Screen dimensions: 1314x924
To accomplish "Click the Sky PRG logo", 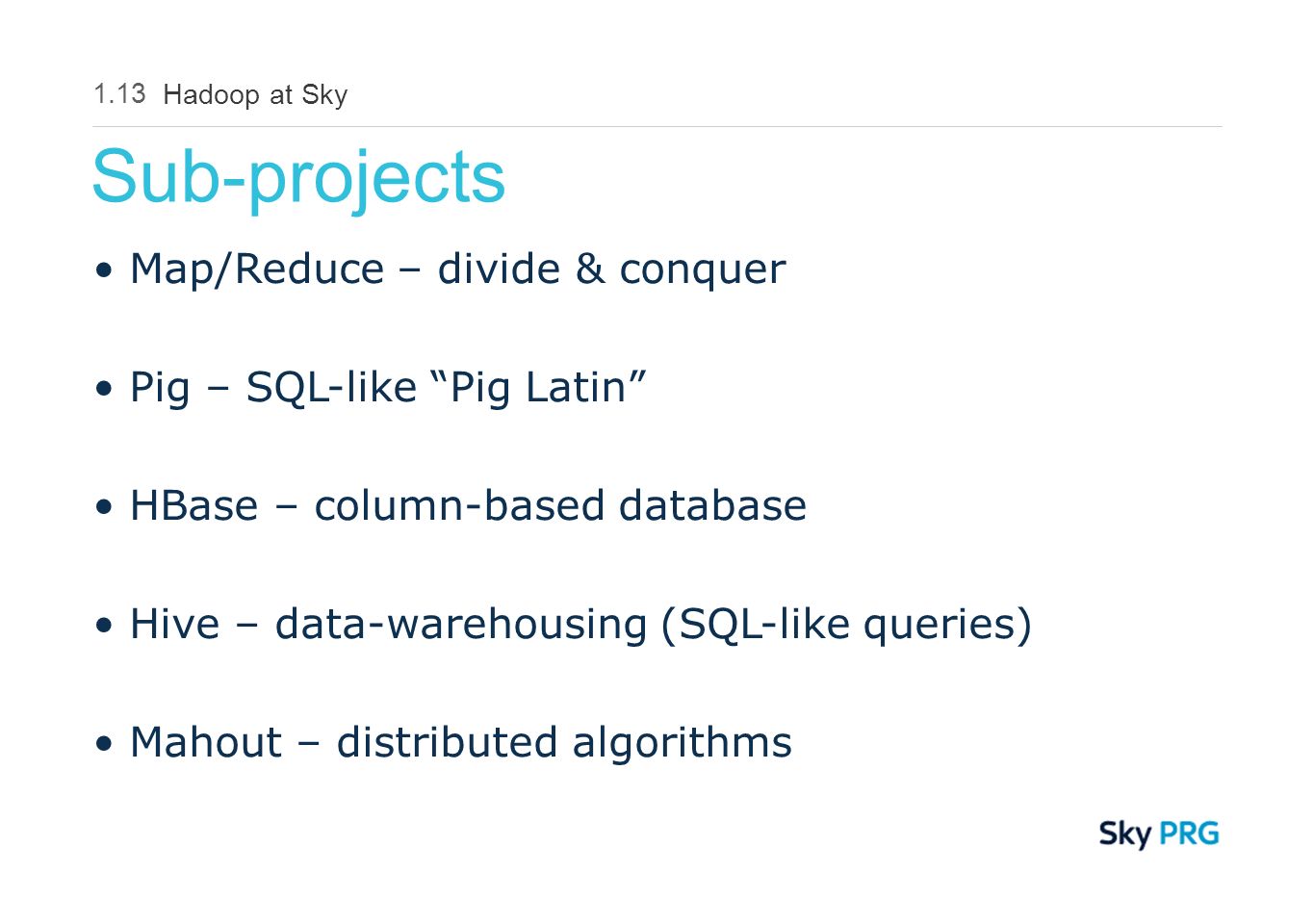I will 1159,834.
